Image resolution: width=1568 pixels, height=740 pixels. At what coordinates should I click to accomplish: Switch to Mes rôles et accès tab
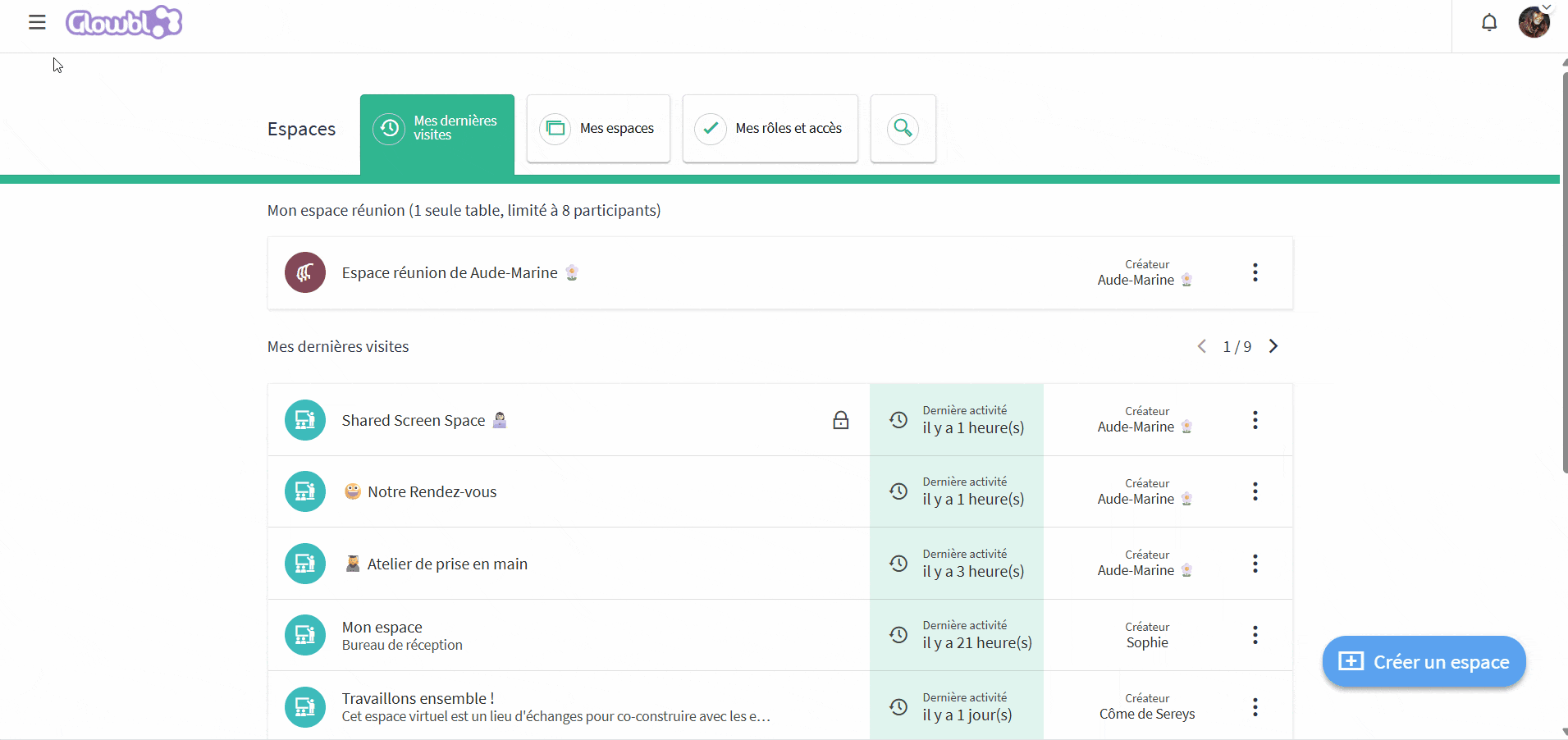(x=770, y=128)
